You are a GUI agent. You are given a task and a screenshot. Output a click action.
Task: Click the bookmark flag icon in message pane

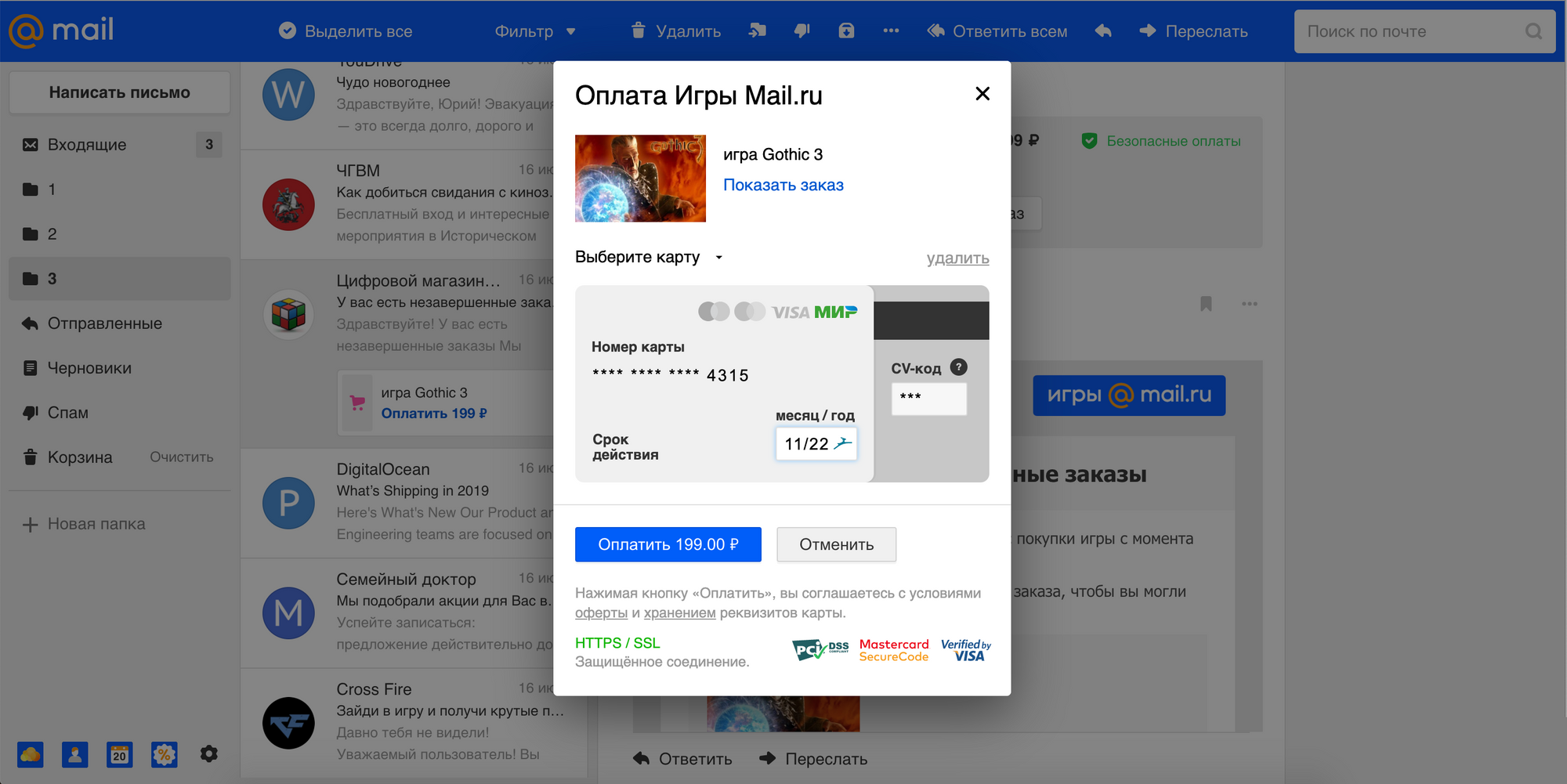(1206, 303)
